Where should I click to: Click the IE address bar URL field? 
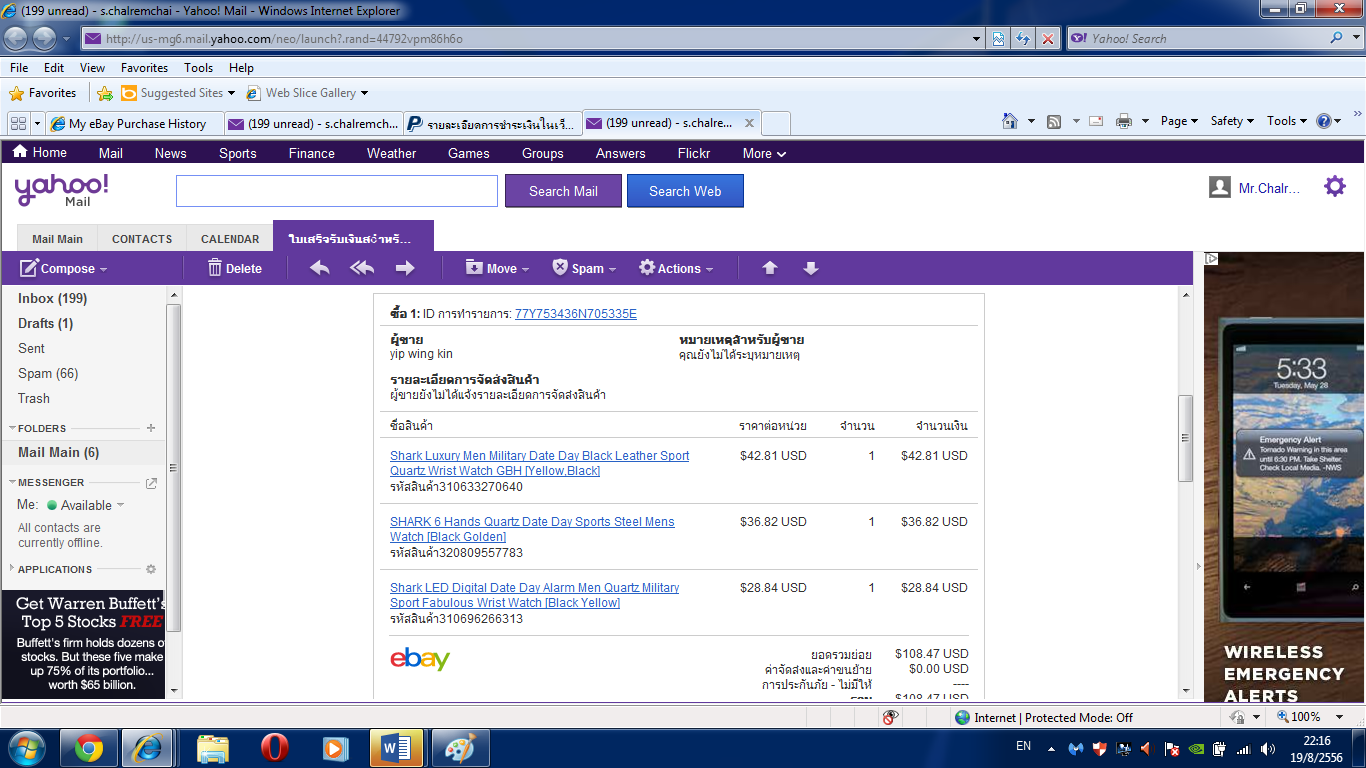pyautogui.click(x=530, y=39)
